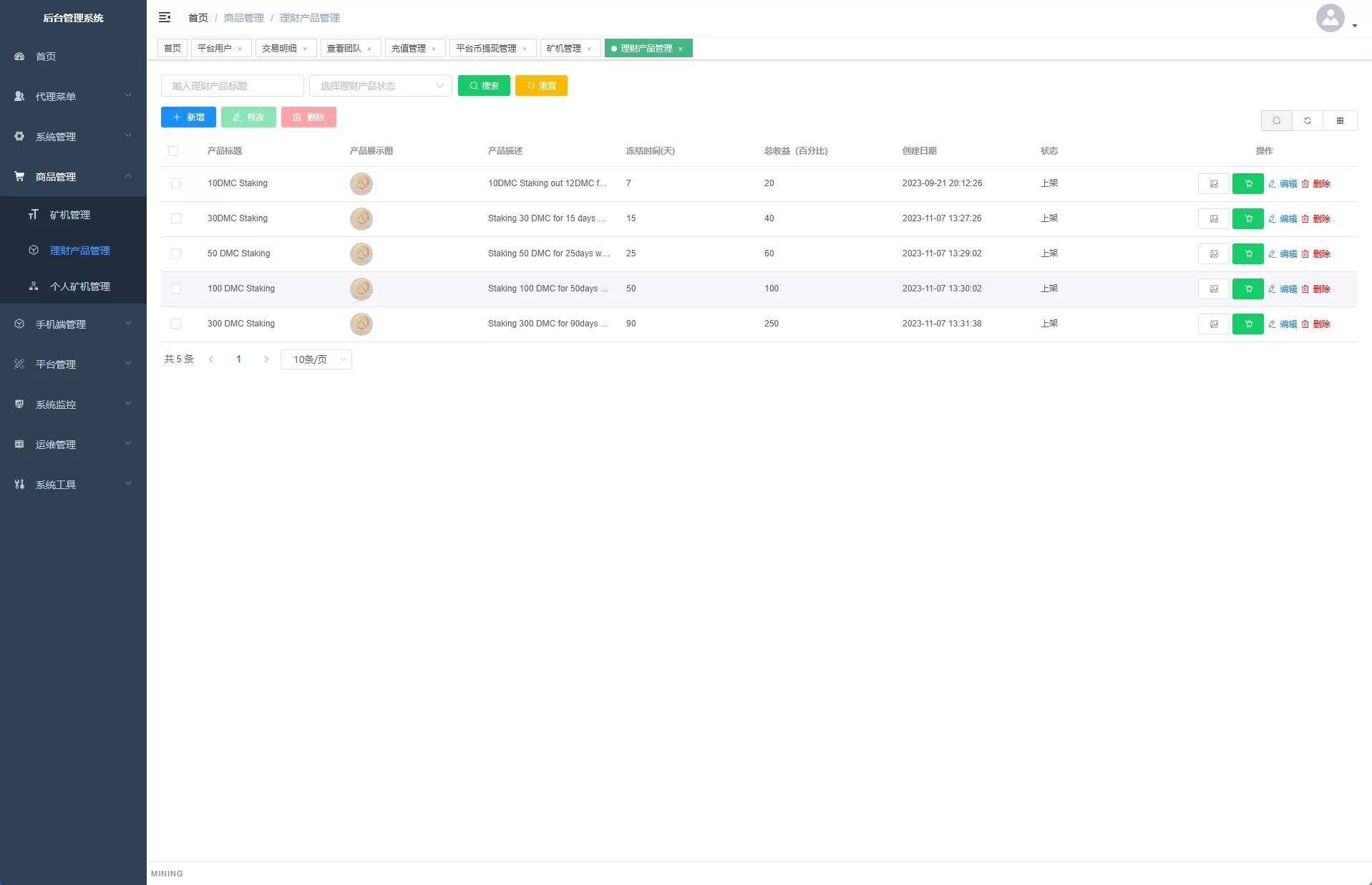Click the blue 新增 button

pyautogui.click(x=188, y=117)
